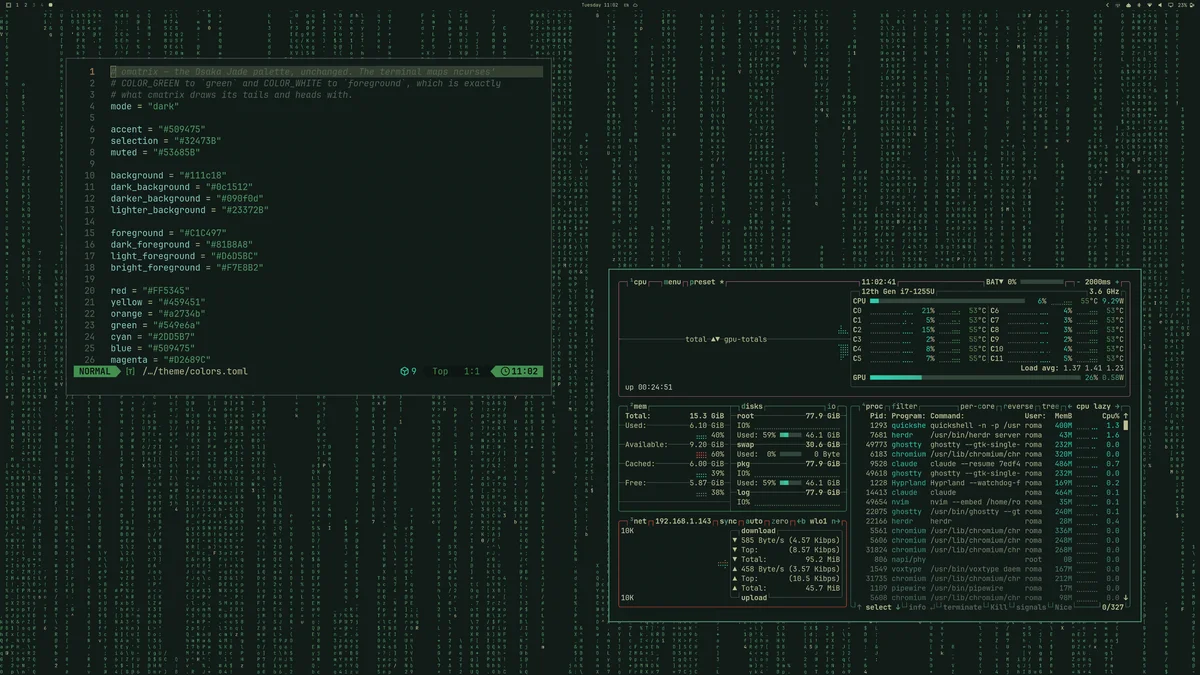The image size is (1200, 675).
Task: Activate the process filter field
Action: (905, 407)
